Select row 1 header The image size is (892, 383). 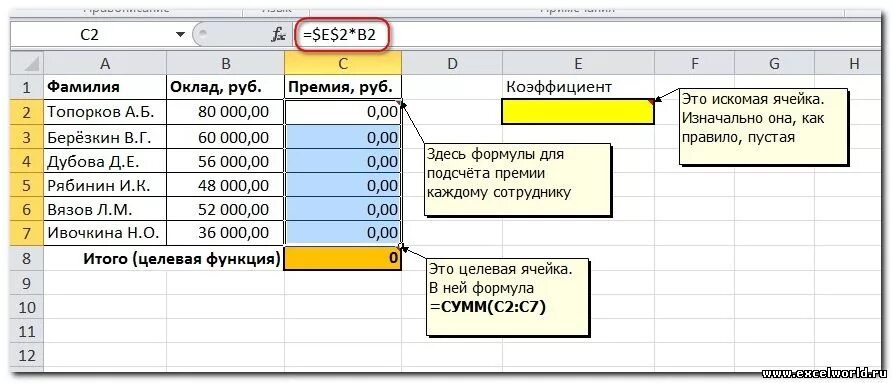[x=26, y=87]
